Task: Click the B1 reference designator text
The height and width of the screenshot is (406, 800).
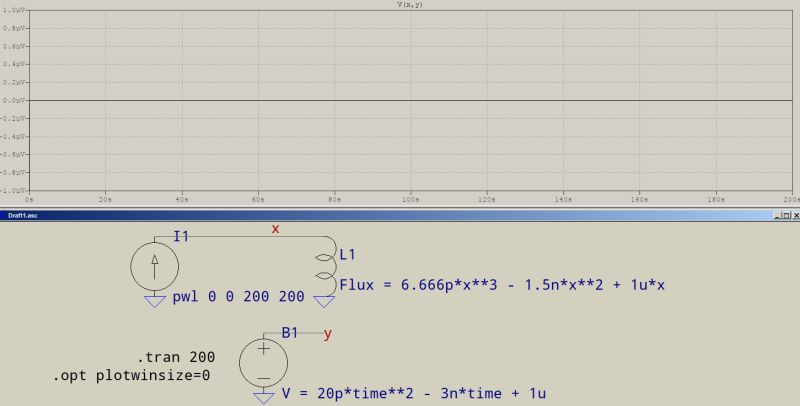Action: pos(290,333)
